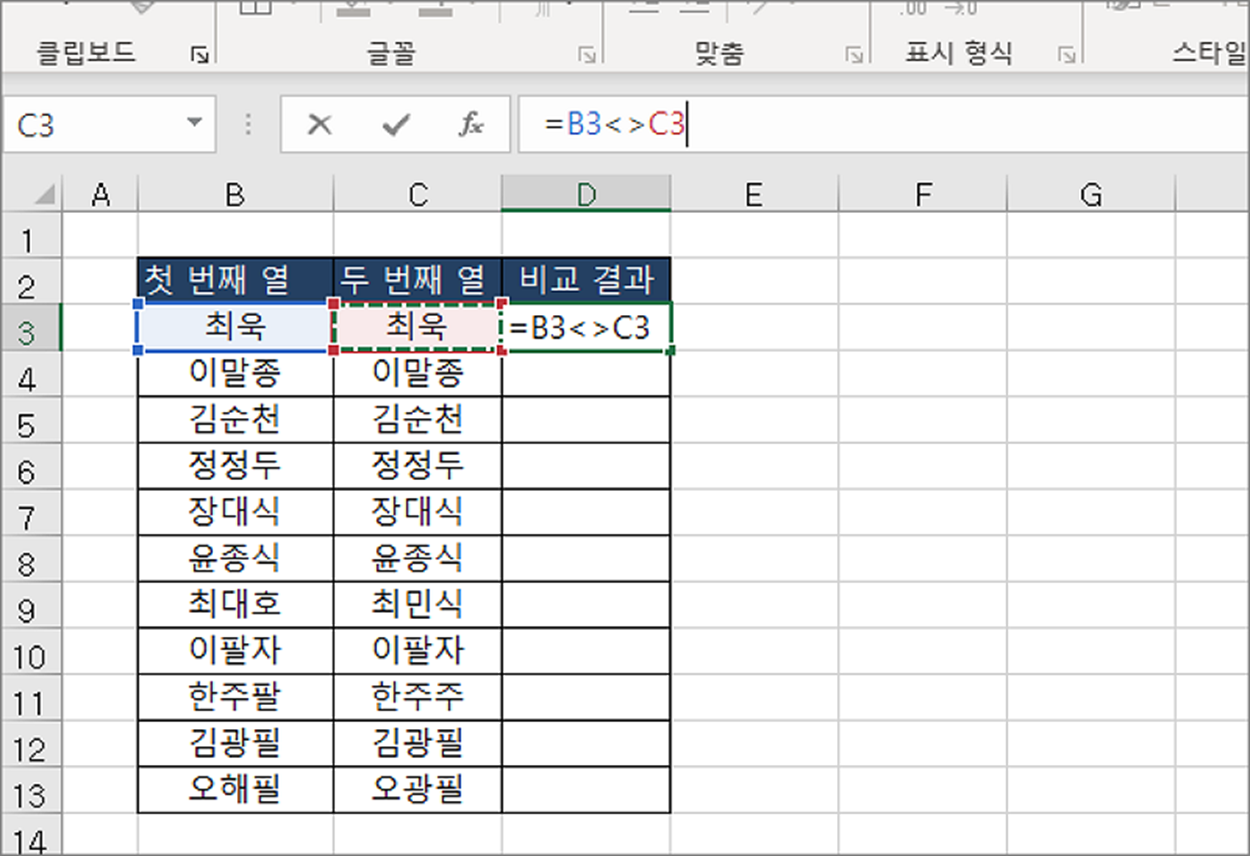Click cell B8 윤종식

click(x=235, y=559)
